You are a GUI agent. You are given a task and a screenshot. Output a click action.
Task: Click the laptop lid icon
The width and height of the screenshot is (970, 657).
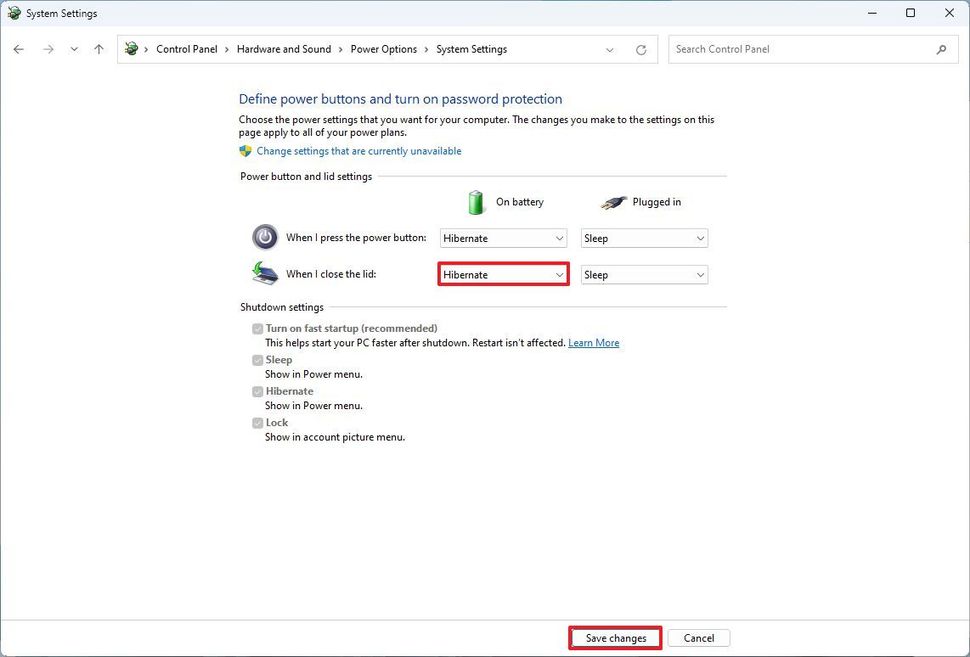[x=264, y=272]
